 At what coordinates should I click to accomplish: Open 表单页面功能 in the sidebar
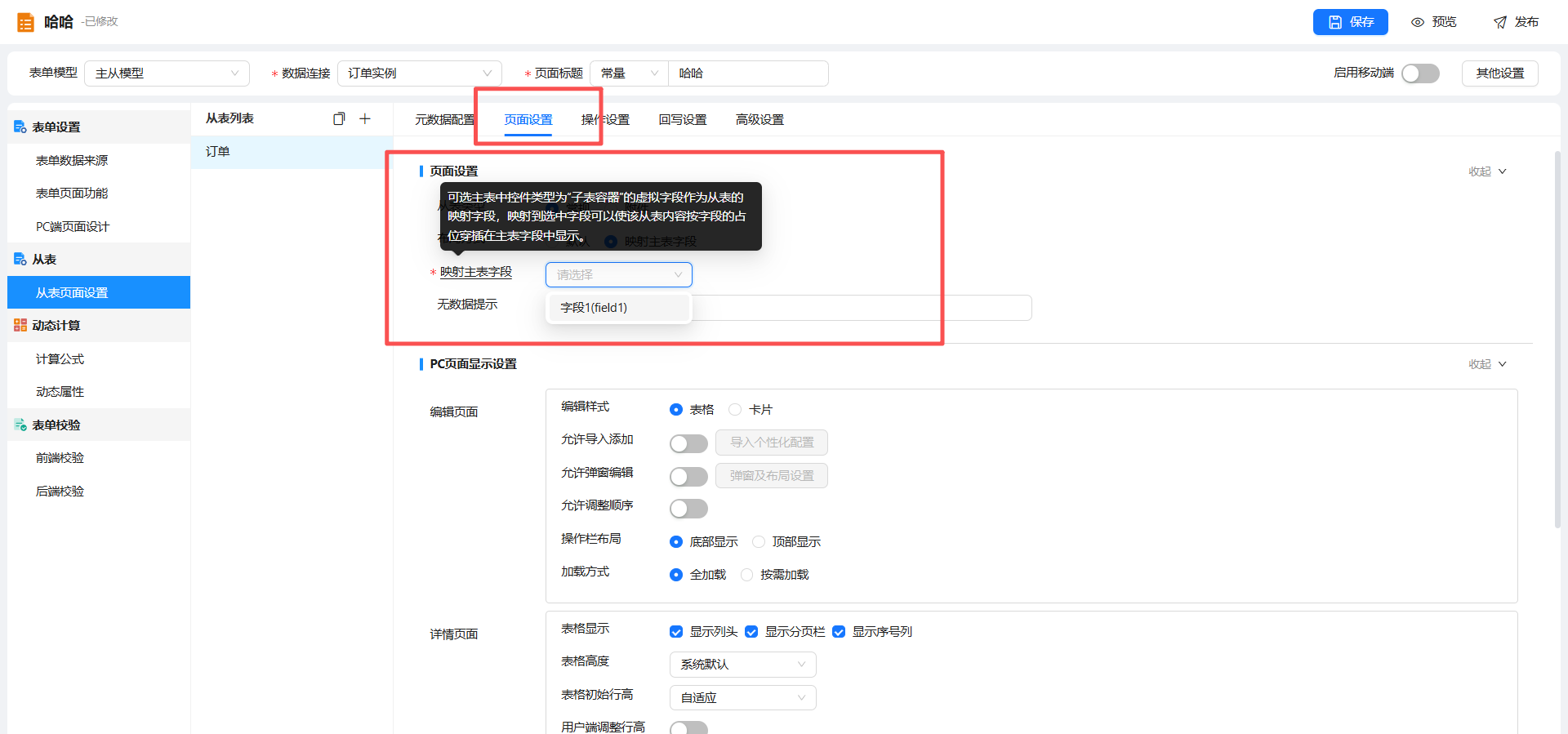[x=99, y=193]
